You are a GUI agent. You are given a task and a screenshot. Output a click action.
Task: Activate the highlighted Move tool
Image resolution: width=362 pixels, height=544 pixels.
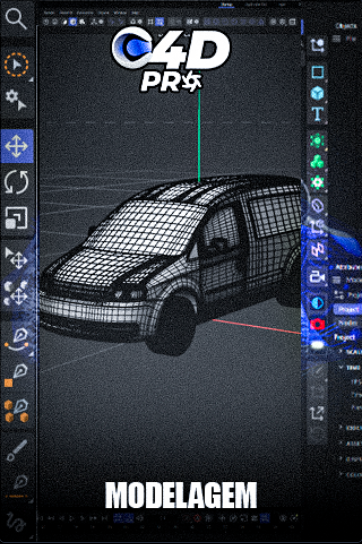(x=17, y=146)
